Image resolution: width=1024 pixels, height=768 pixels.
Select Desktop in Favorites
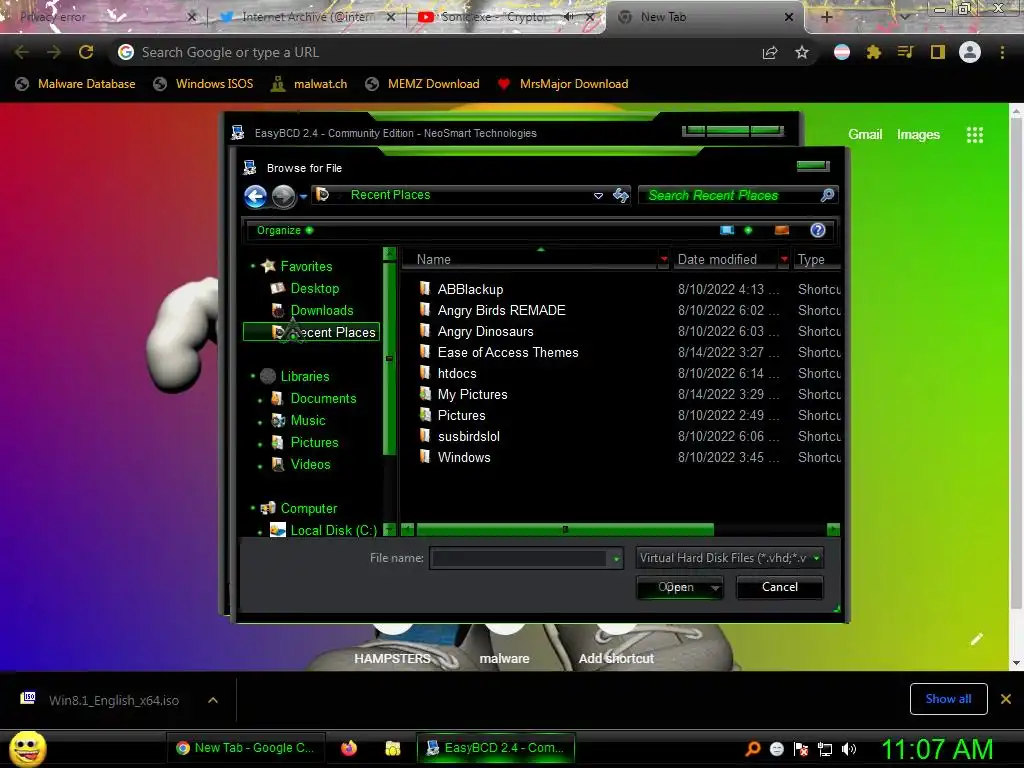click(314, 288)
